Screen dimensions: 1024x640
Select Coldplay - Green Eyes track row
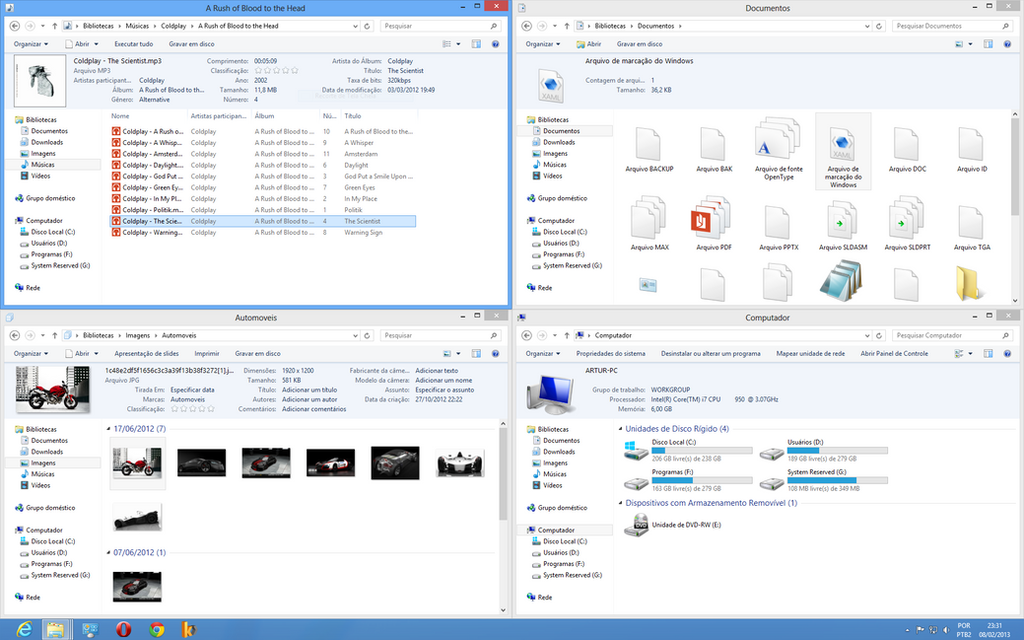[263, 187]
